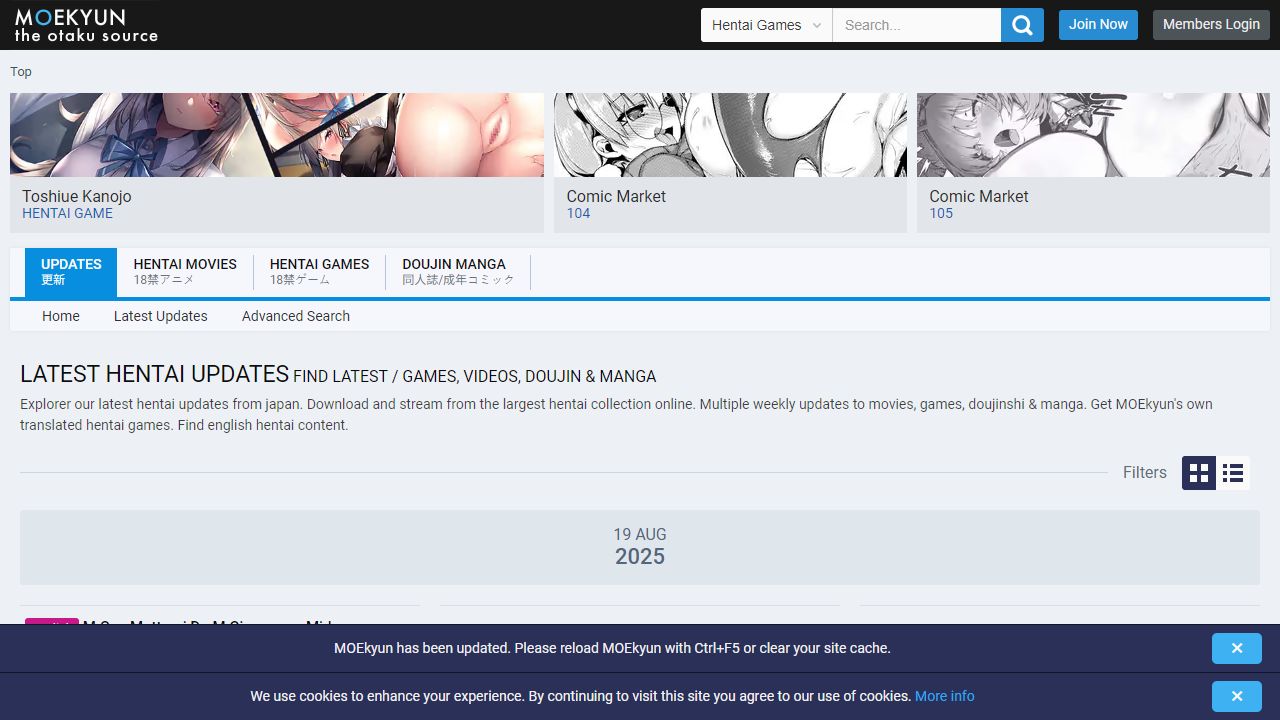Switch to grid view layout
The height and width of the screenshot is (720, 1280).
tap(1199, 473)
